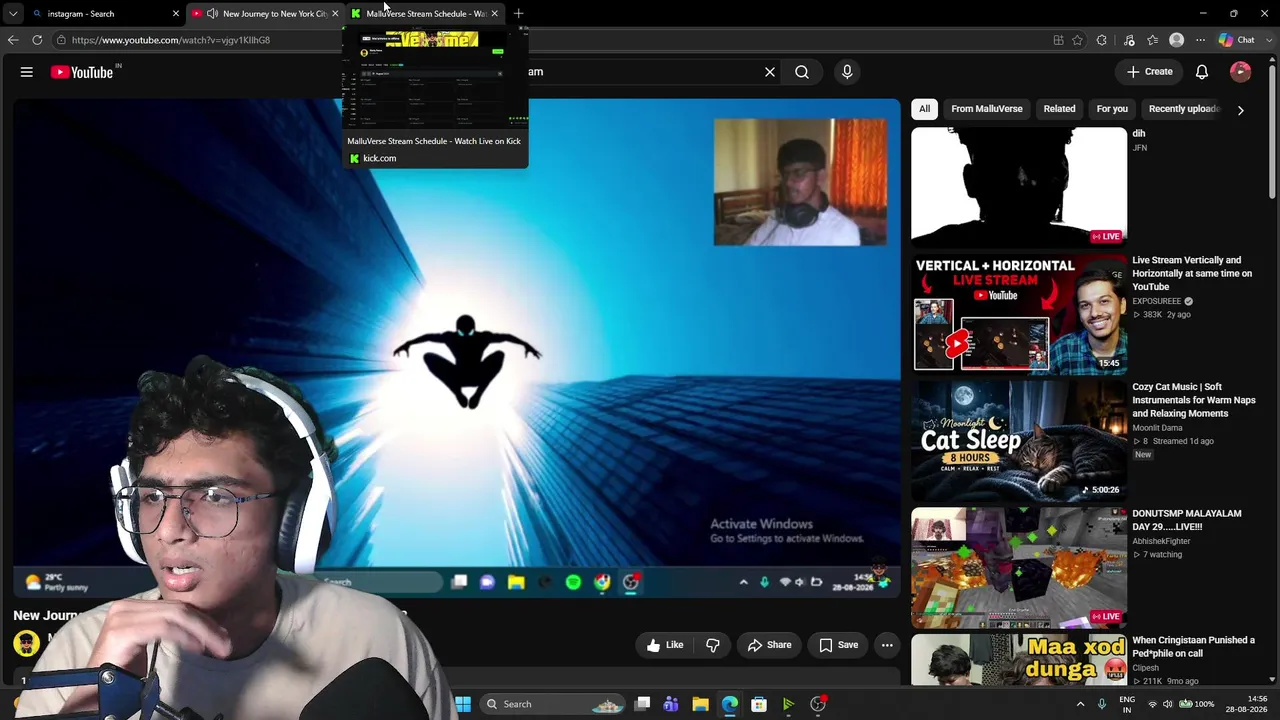The image size is (1280, 720).
Task: Open the Windows Start menu
Action: [463, 704]
